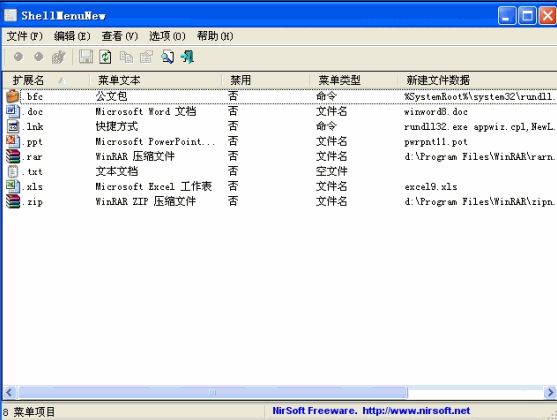Image resolution: width=557 pixels, height=420 pixels.
Task: Click the 文本文档 menu text cell
Action: 117,171
